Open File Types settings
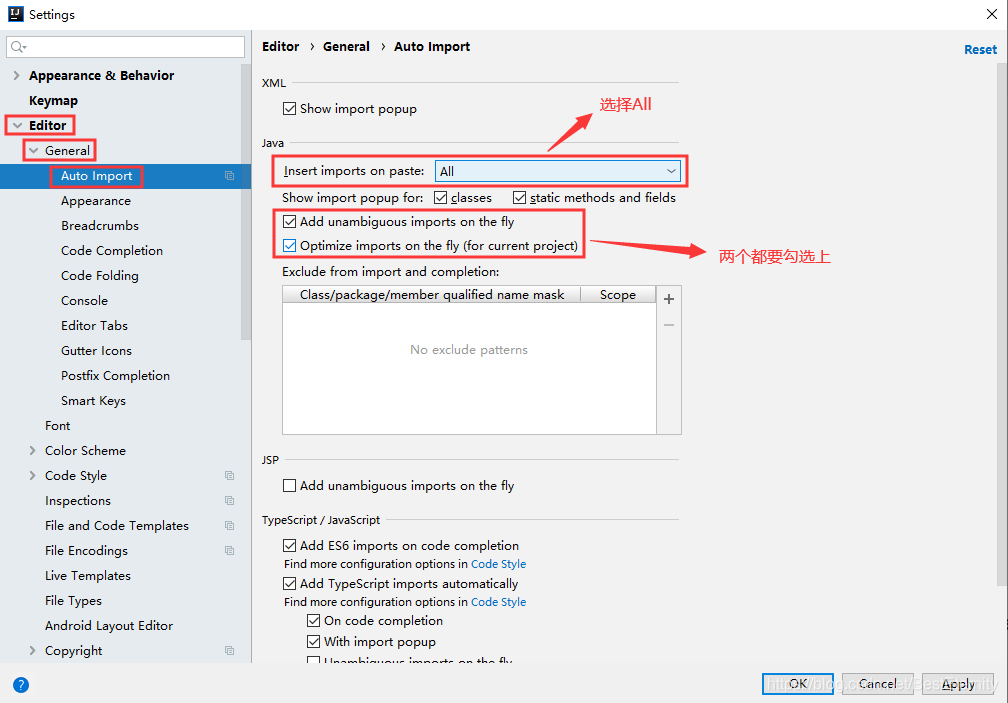Screen dimensions: 1008x703 [x=73, y=601]
